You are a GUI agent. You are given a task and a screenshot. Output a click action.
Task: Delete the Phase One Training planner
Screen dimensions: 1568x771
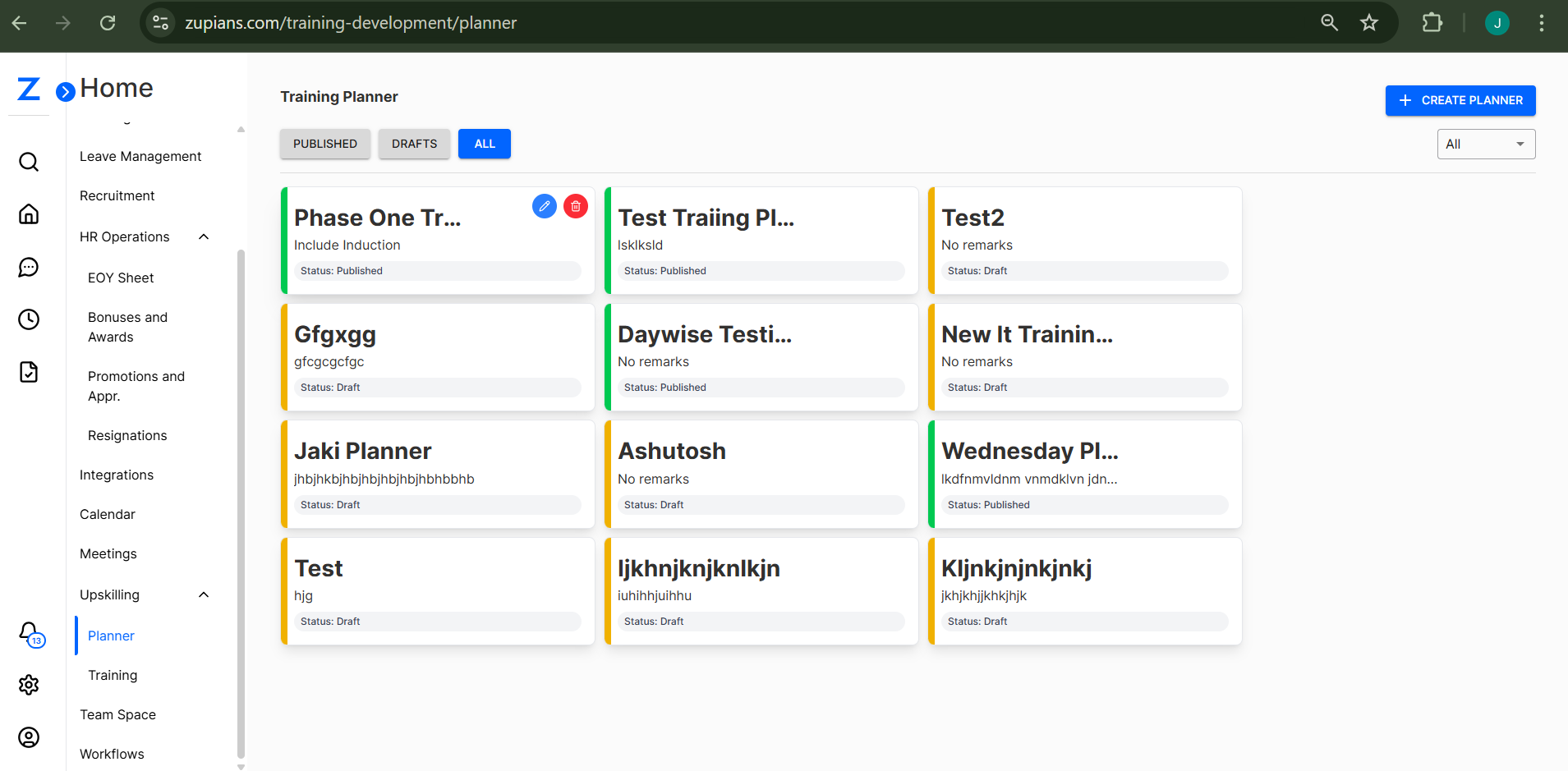point(575,206)
